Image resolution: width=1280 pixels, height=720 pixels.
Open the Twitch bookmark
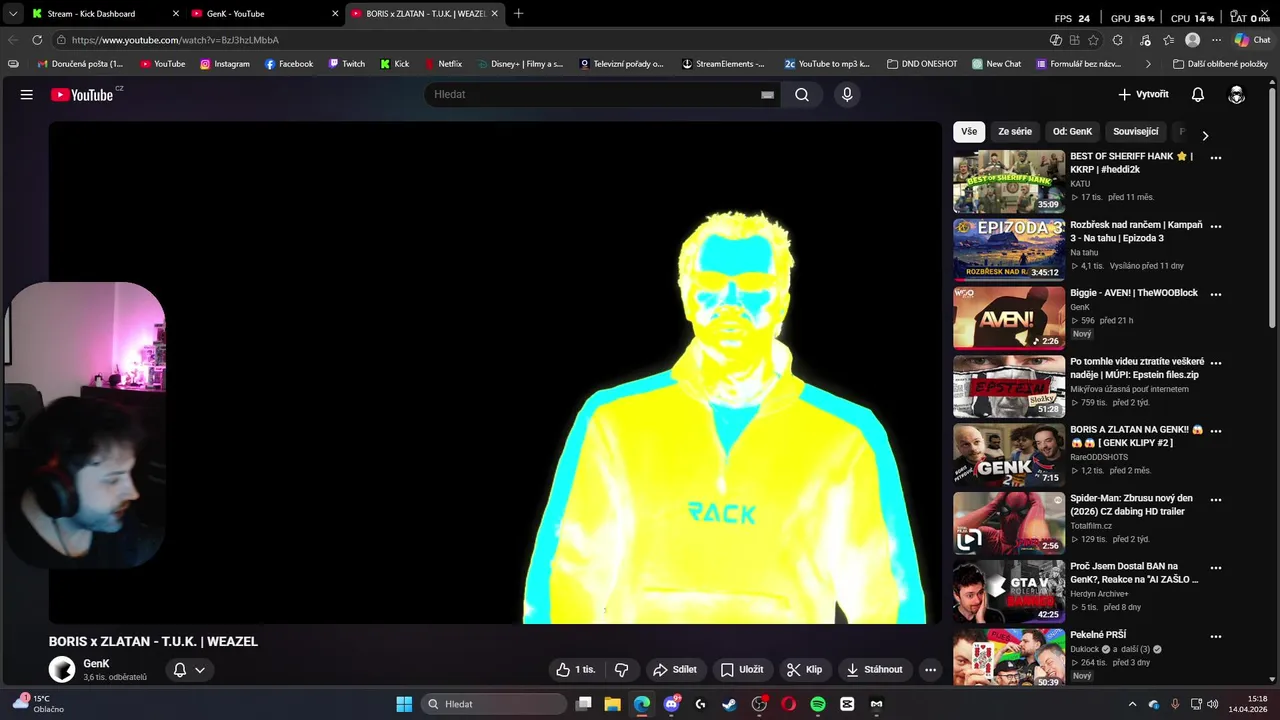(x=347, y=64)
